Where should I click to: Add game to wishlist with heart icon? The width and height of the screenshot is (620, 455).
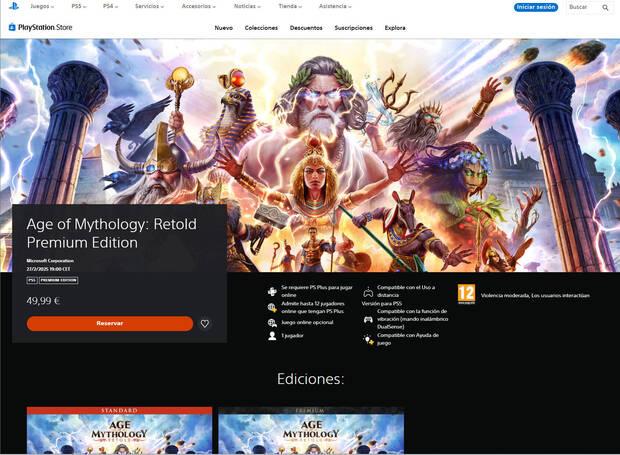point(204,324)
